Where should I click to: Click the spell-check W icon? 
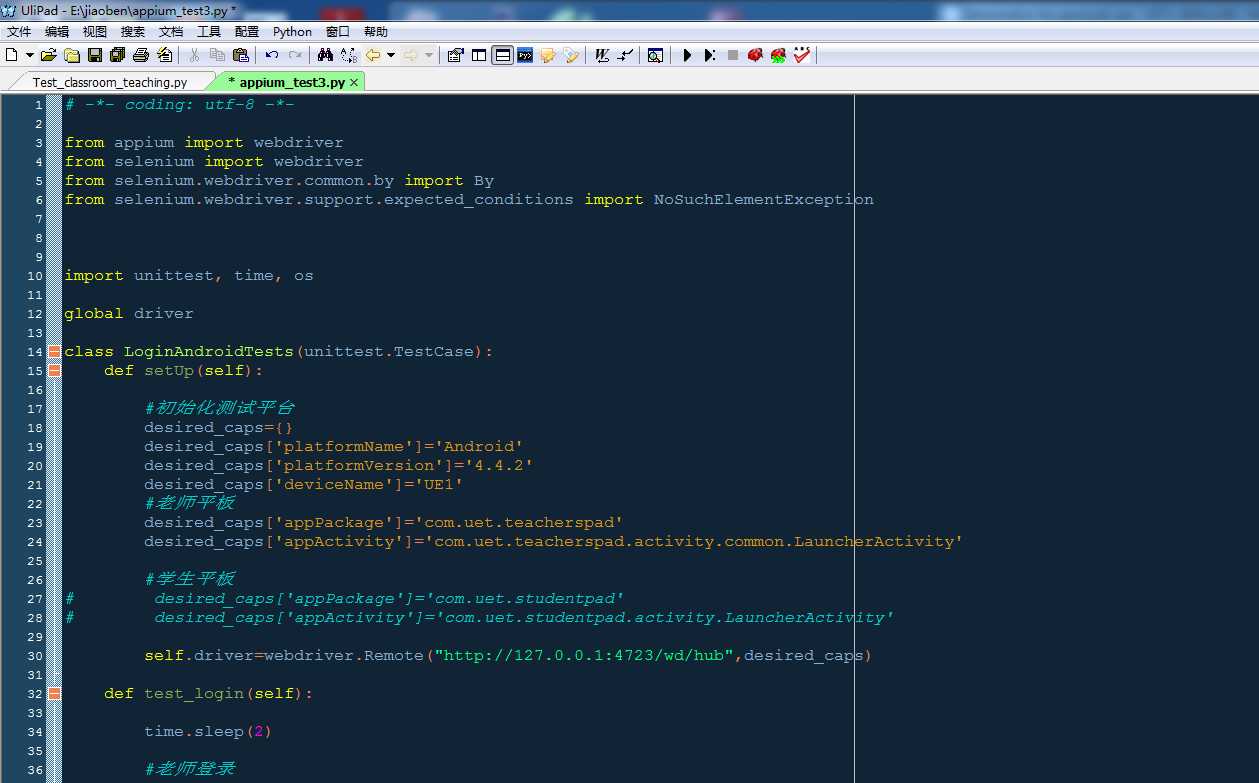(602, 55)
